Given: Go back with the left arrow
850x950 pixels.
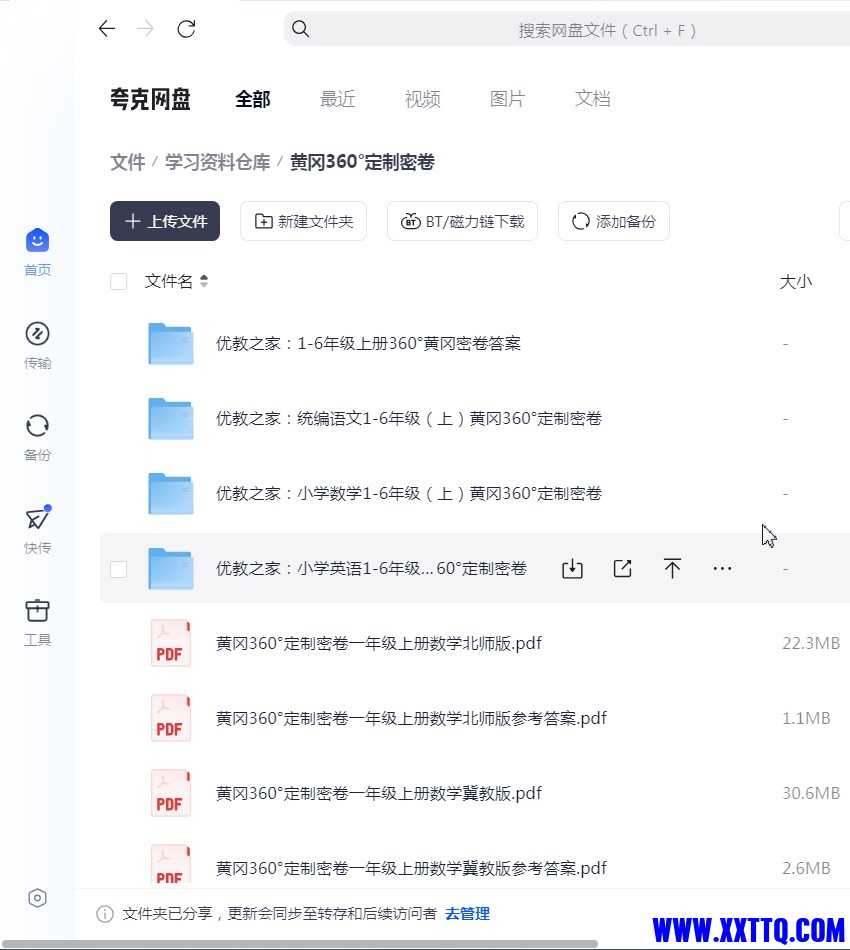Looking at the screenshot, I should [107, 28].
